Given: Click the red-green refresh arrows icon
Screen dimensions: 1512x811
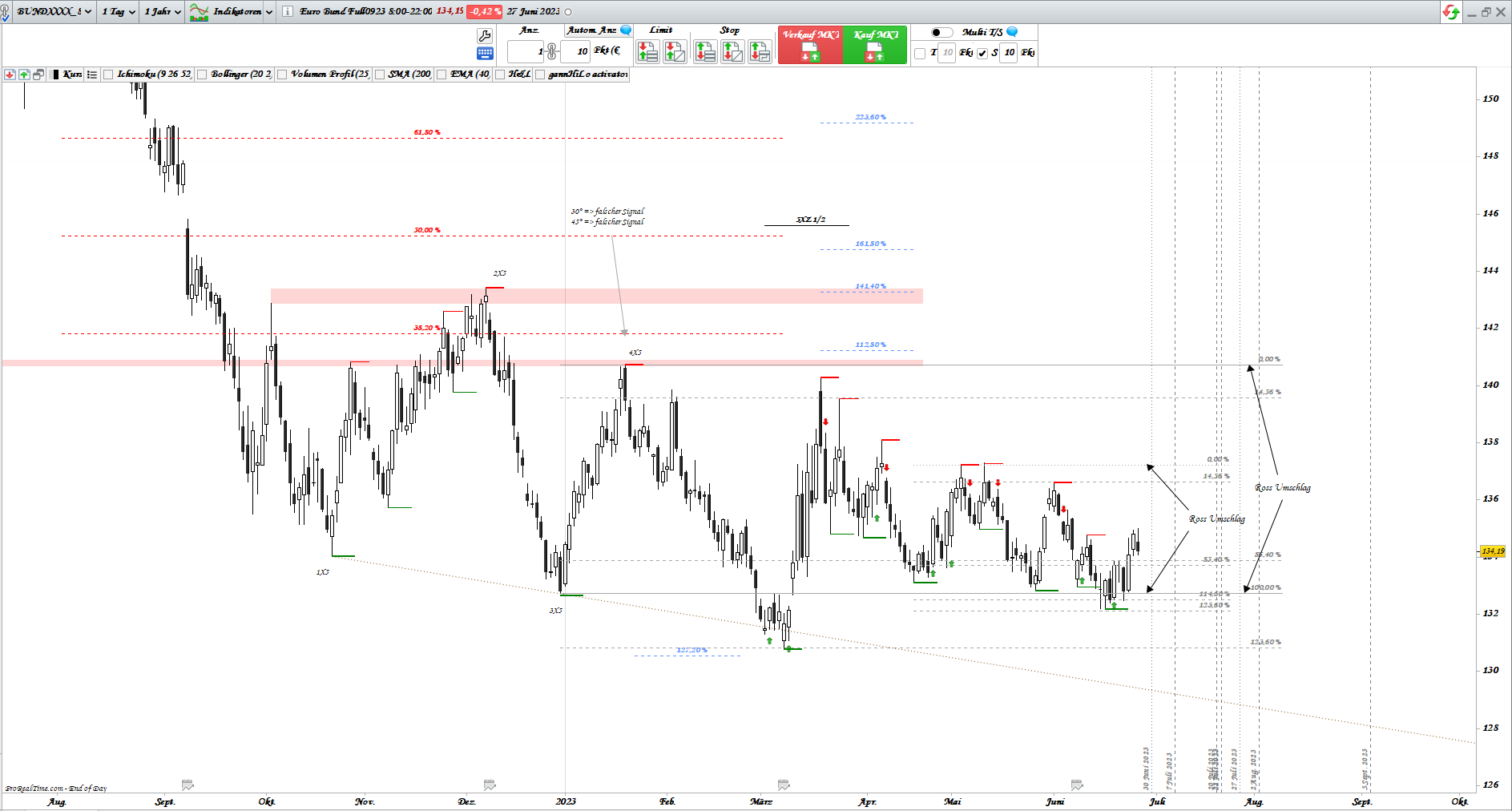Looking at the screenshot, I should tap(1451, 12).
